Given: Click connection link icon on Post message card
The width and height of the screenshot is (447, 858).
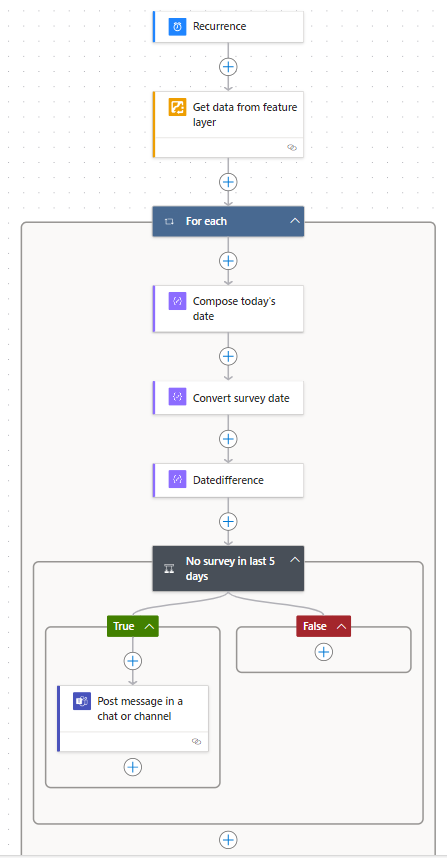Looking at the screenshot, I should (x=197, y=741).
